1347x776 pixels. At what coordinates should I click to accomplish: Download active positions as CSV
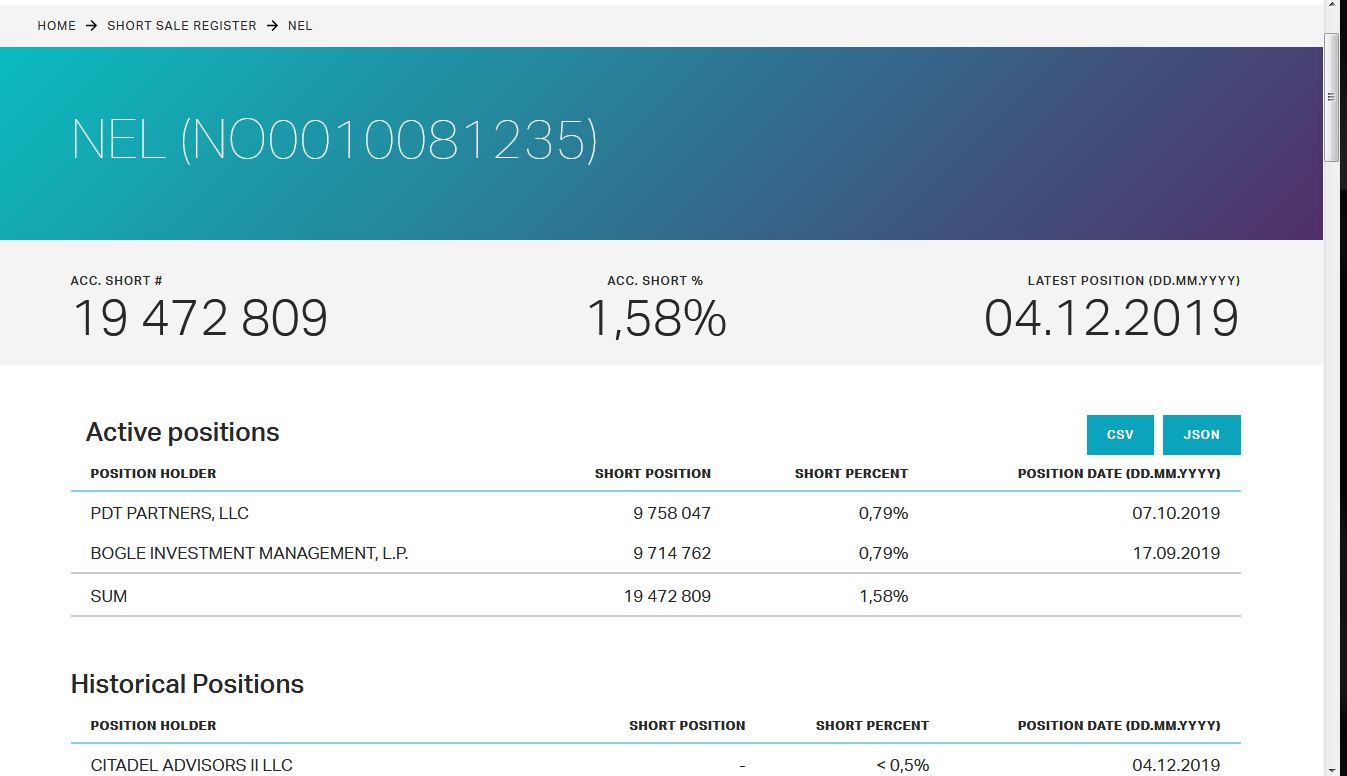[x=1120, y=435]
